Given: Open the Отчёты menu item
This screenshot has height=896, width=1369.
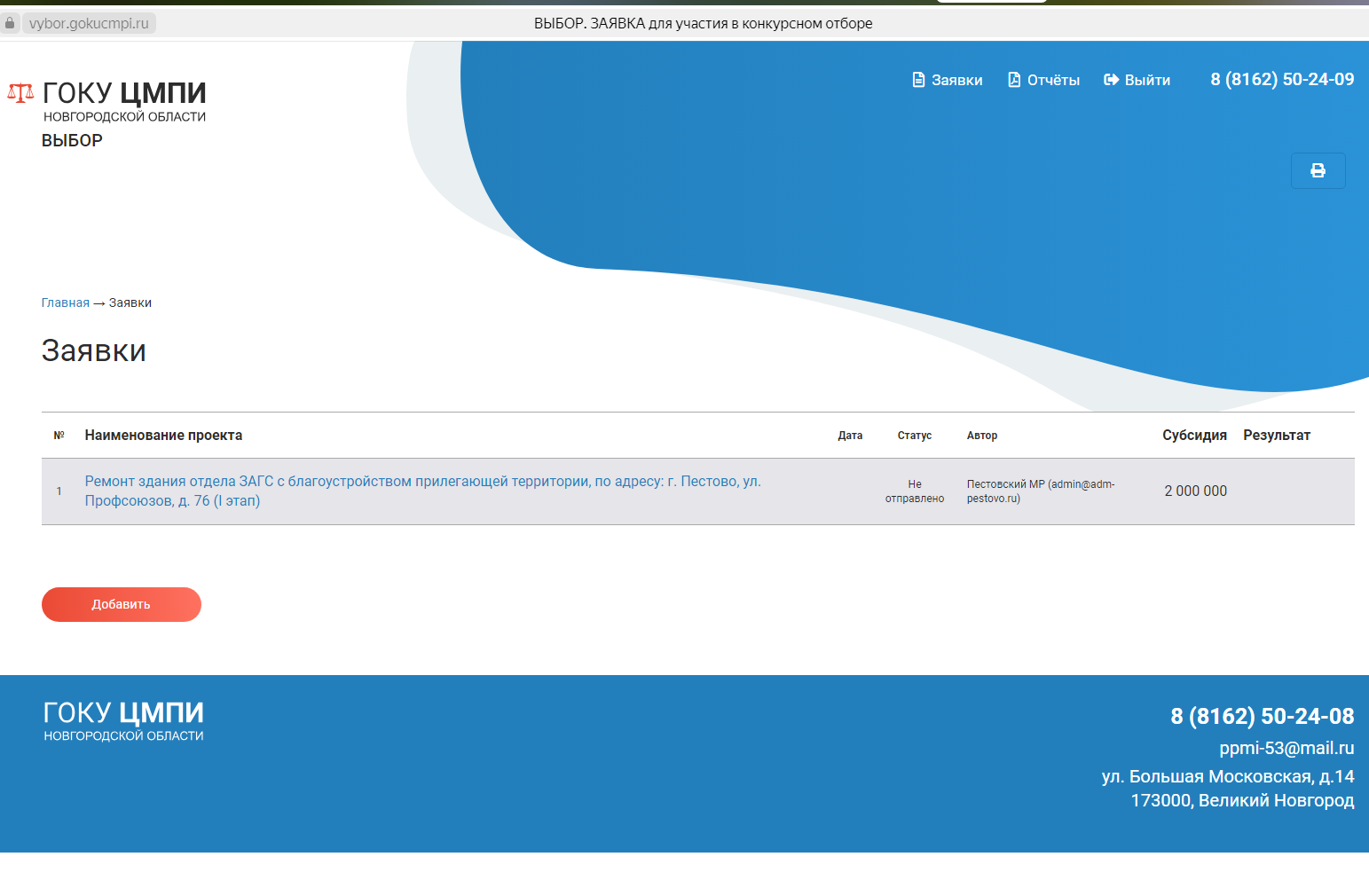Looking at the screenshot, I should click(1044, 80).
